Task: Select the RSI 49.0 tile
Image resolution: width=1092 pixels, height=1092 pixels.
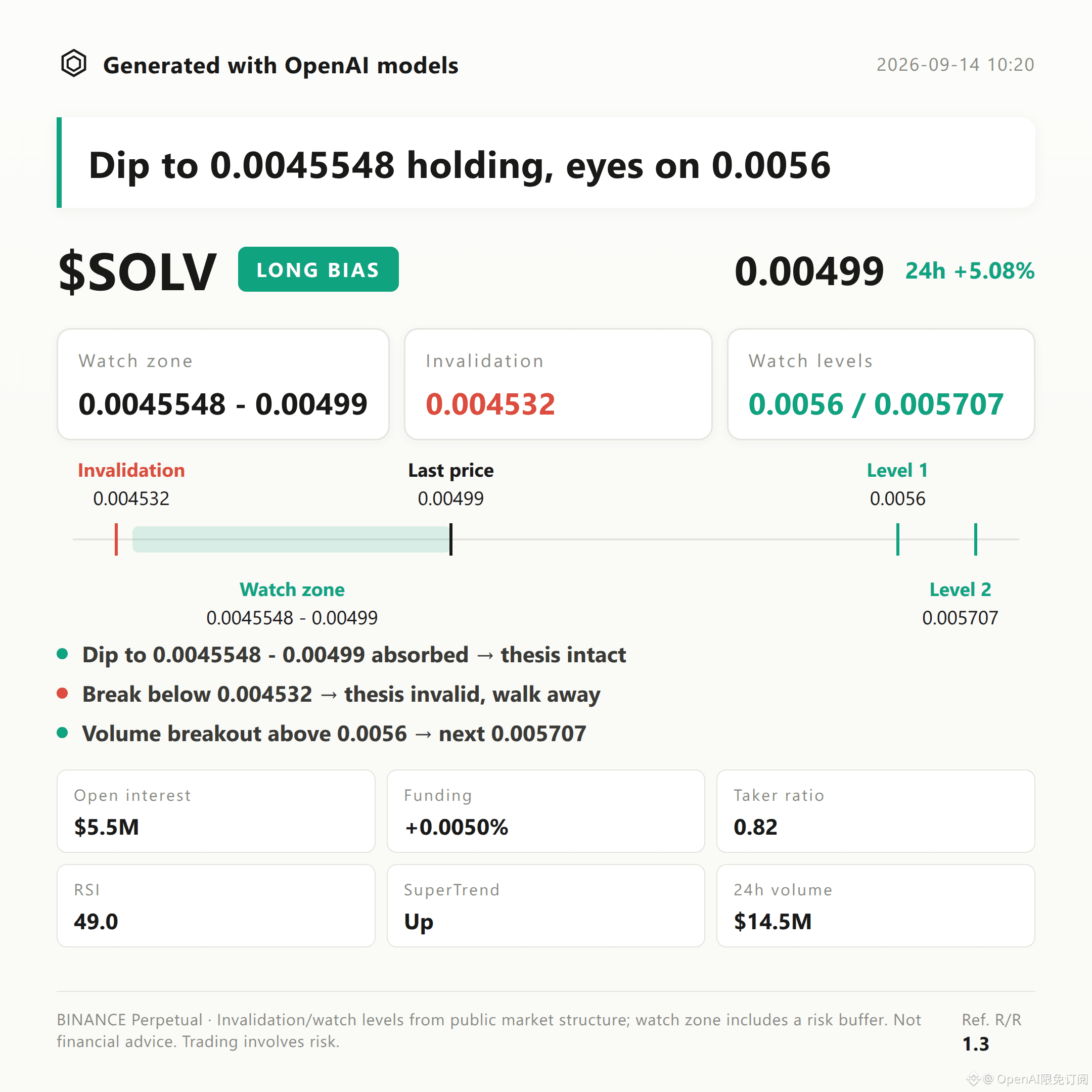Action: [216, 905]
